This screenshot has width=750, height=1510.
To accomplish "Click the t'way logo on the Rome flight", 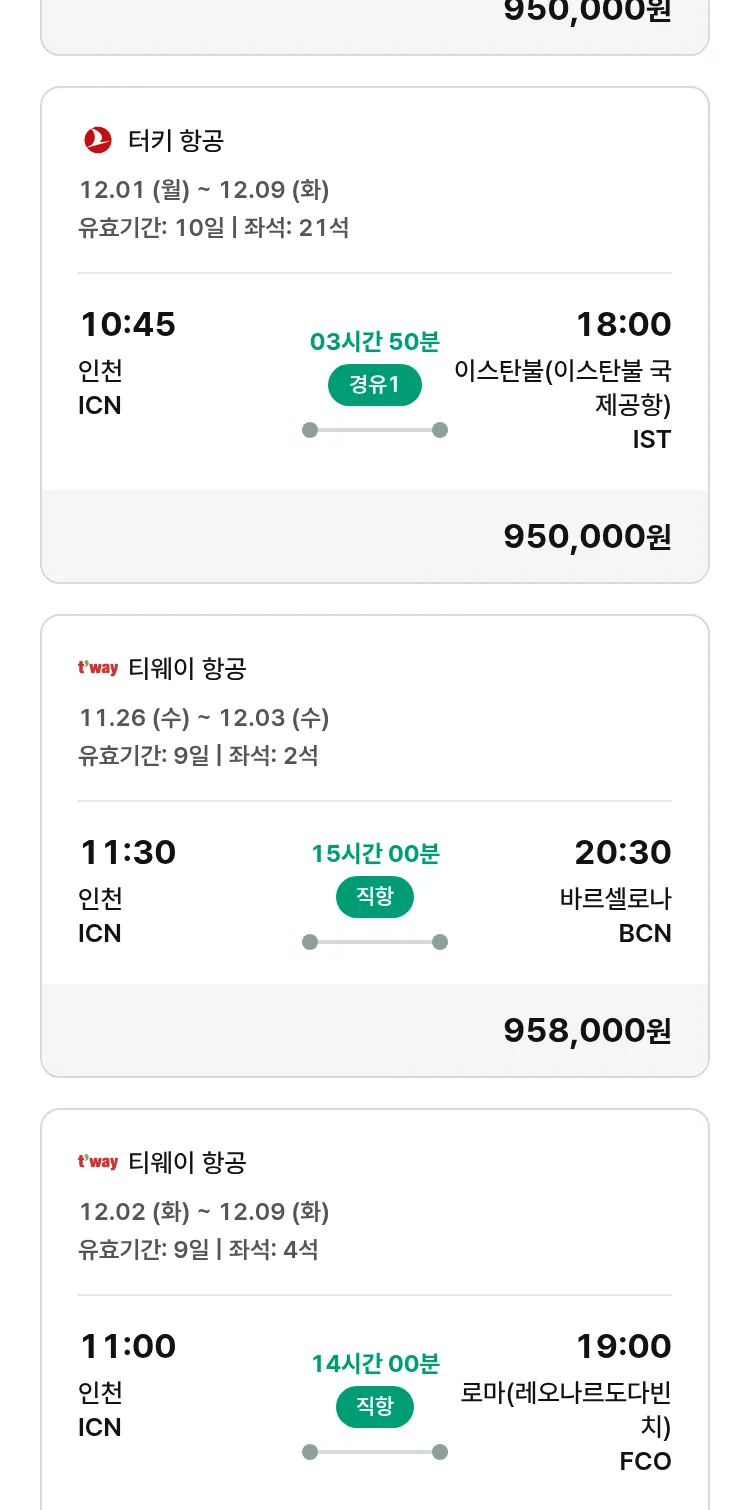I will coord(98,1162).
